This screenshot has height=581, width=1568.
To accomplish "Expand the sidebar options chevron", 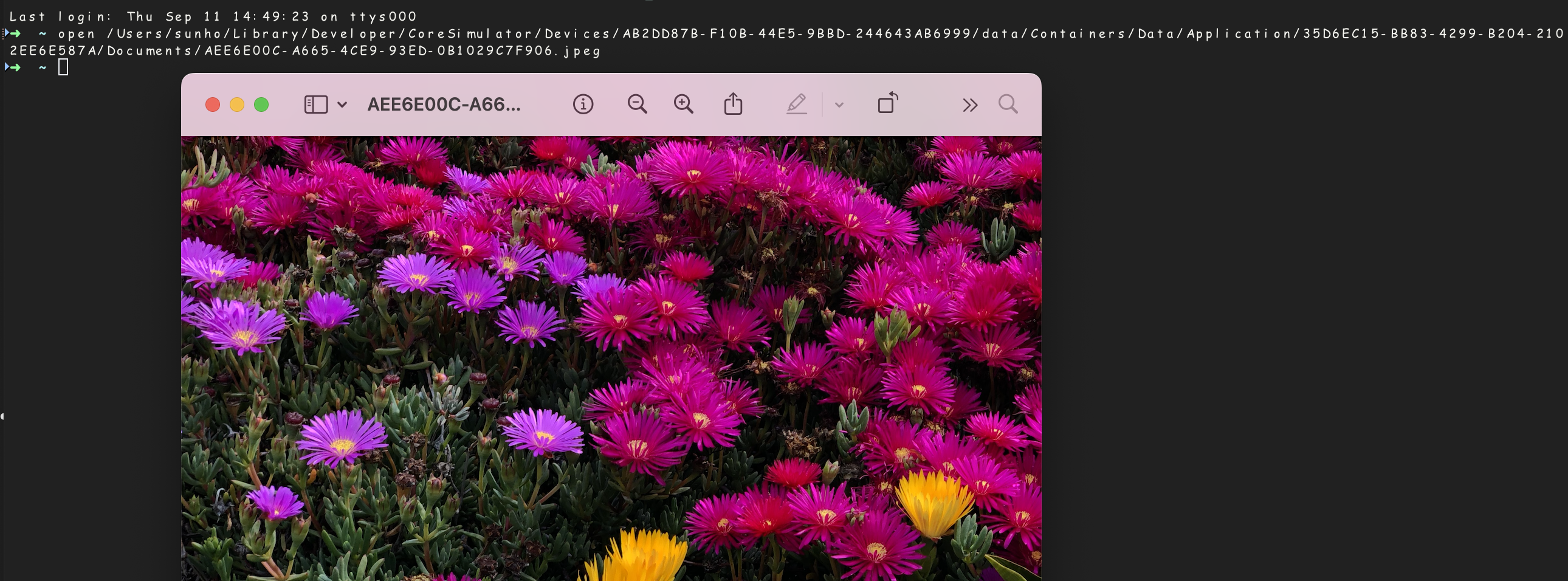I will [x=342, y=105].
